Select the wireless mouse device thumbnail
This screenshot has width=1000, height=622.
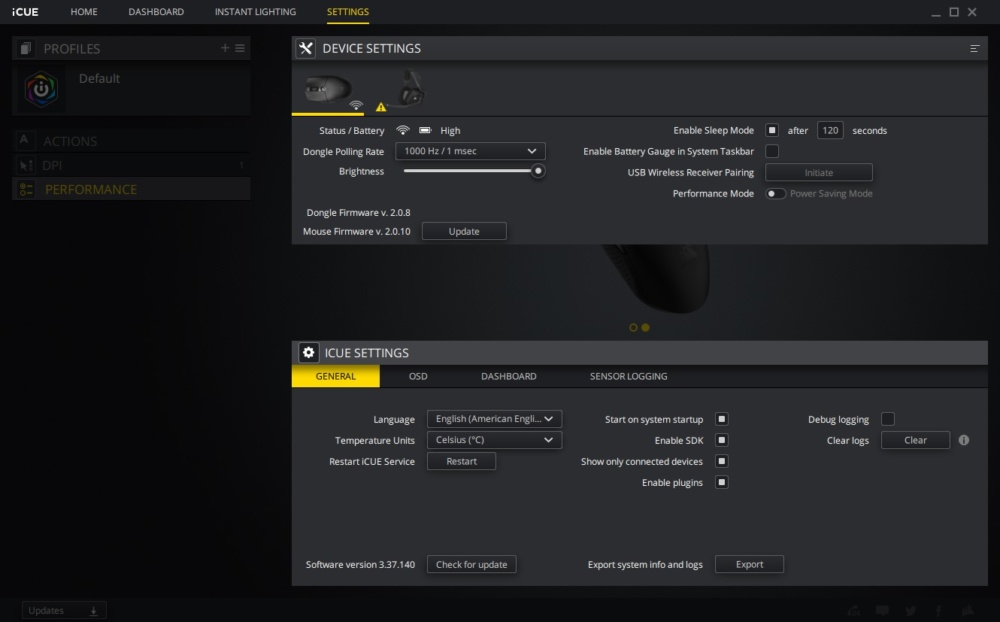click(328, 90)
